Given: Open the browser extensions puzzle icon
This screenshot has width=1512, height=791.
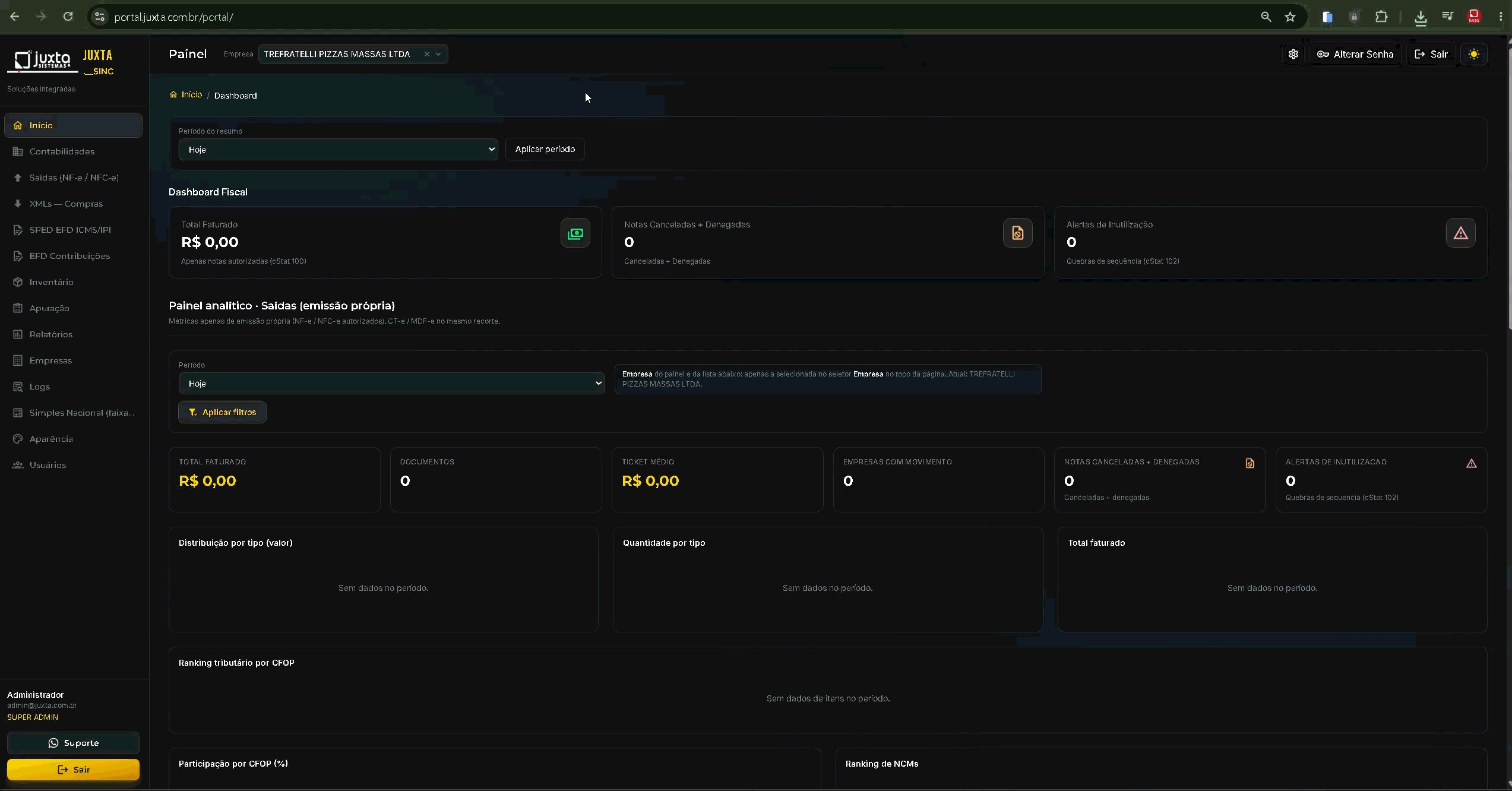Looking at the screenshot, I should 1381,17.
